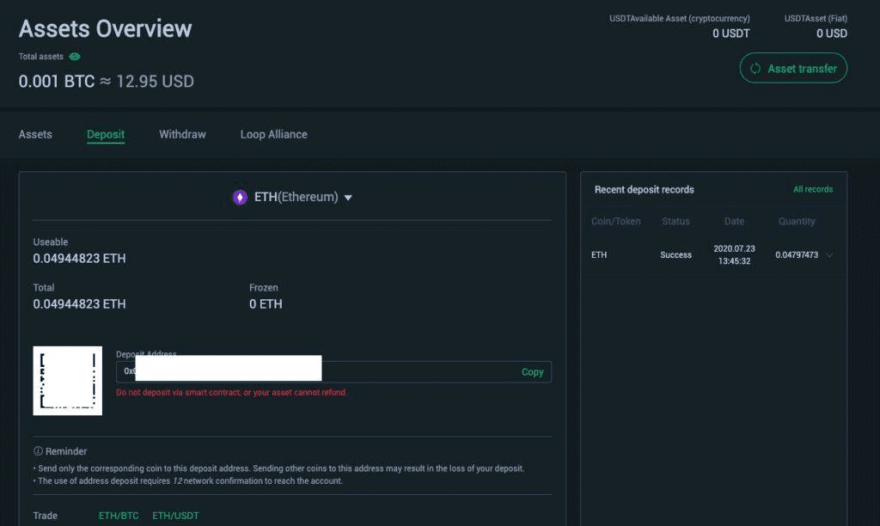
Task: Switch to the Assets tab
Action: [x=35, y=135]
